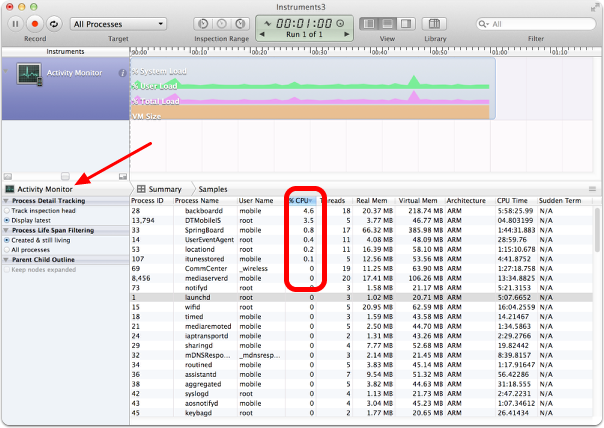Click the first Inspection Range start button
604x428 pixels.
click(201, 23)
